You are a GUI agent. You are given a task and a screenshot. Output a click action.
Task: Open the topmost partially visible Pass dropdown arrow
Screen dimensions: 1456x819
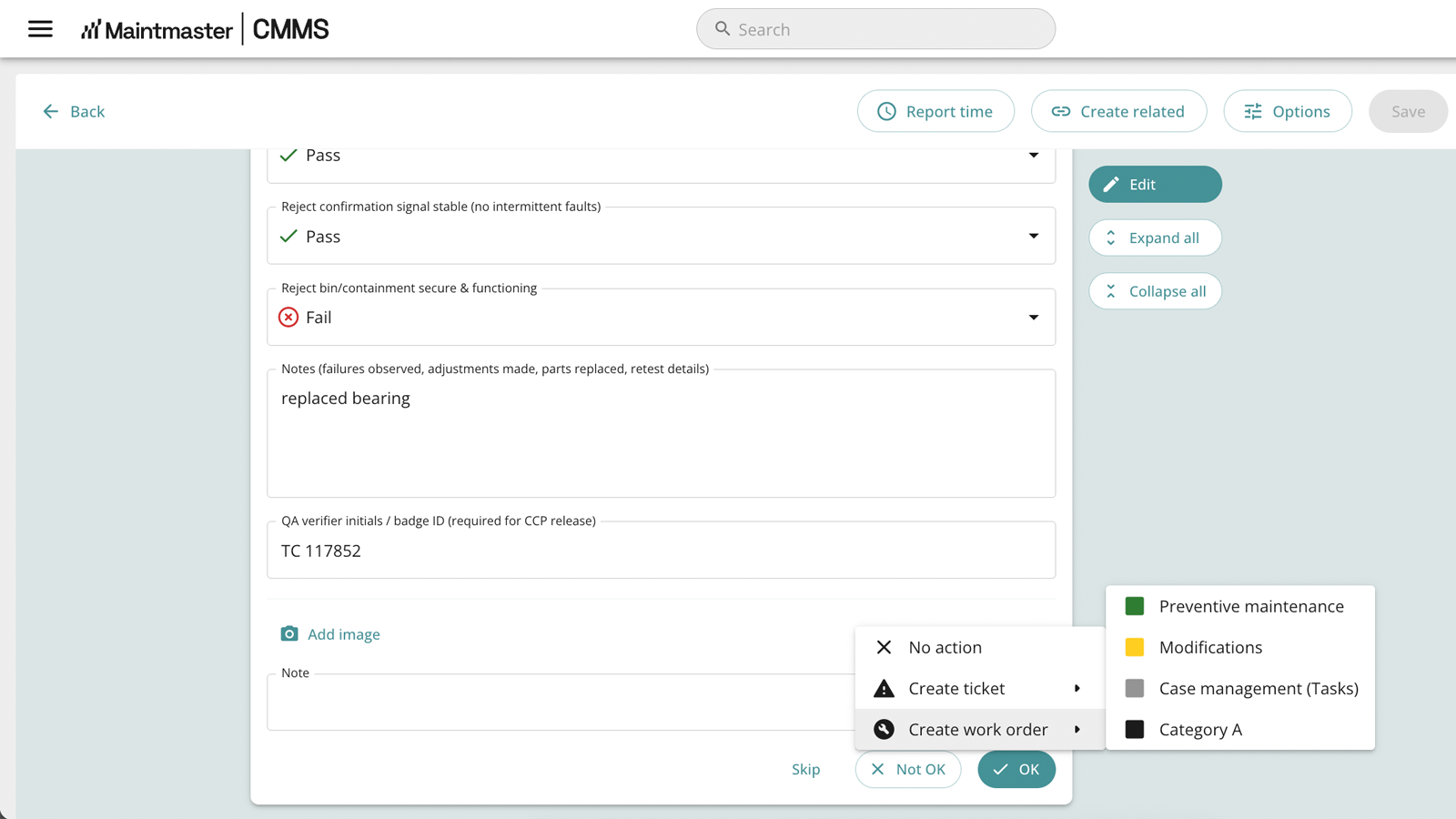click(x=1034, y=155)
